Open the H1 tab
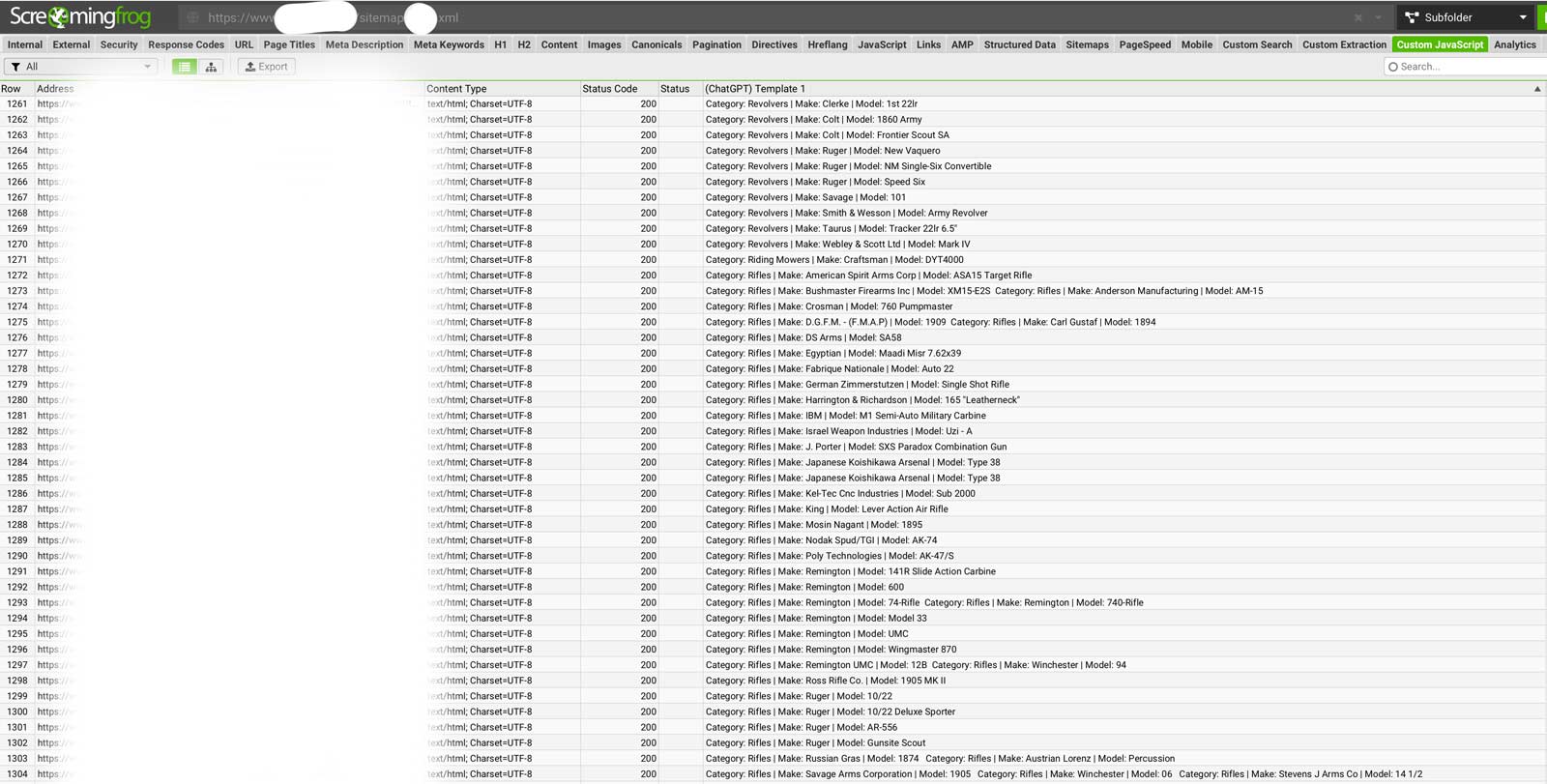This screenshot has height=784, width=1547. point(500,44)
